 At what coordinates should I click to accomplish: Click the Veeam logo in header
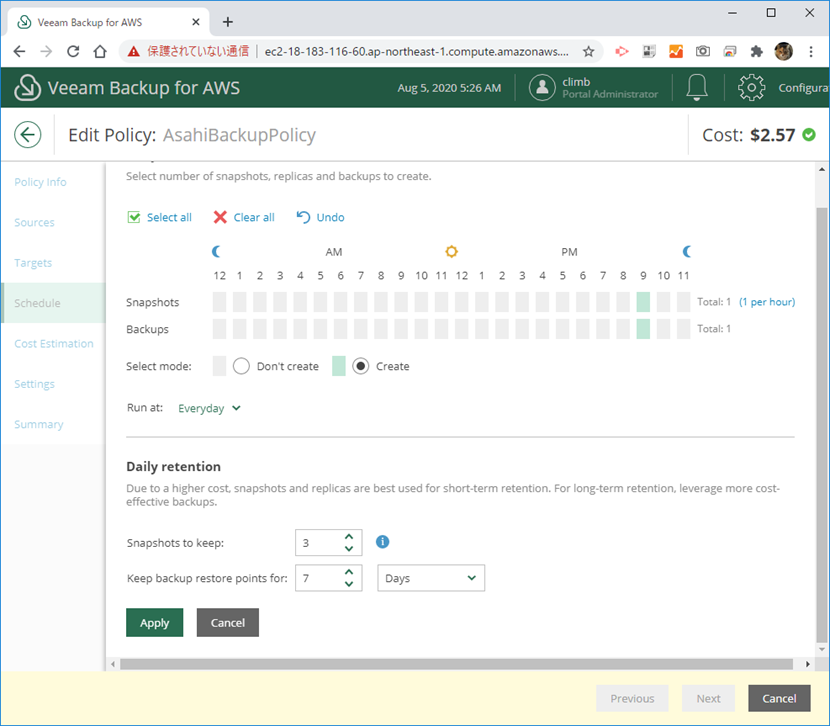point(28,87)
